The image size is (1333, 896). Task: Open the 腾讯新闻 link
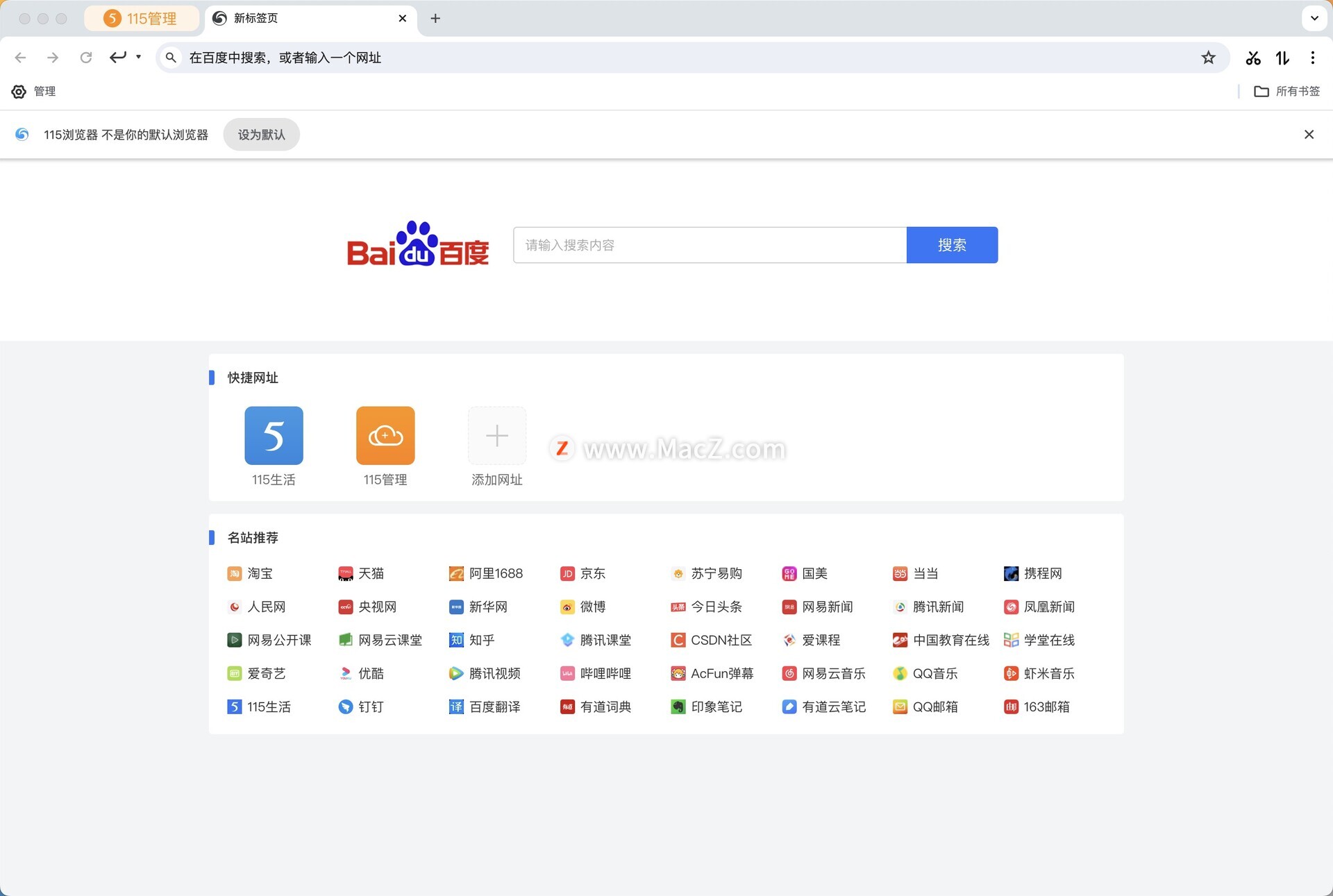click(928, 607)
